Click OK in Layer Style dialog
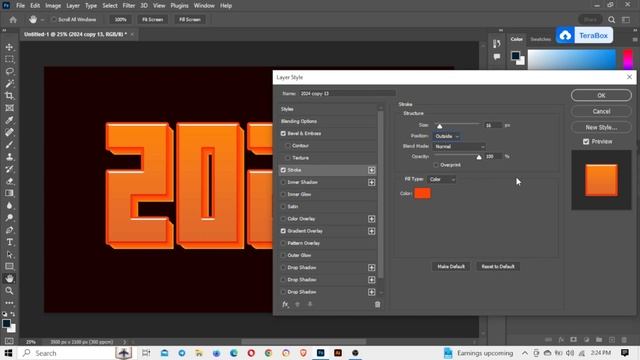 tap(601, 96)
